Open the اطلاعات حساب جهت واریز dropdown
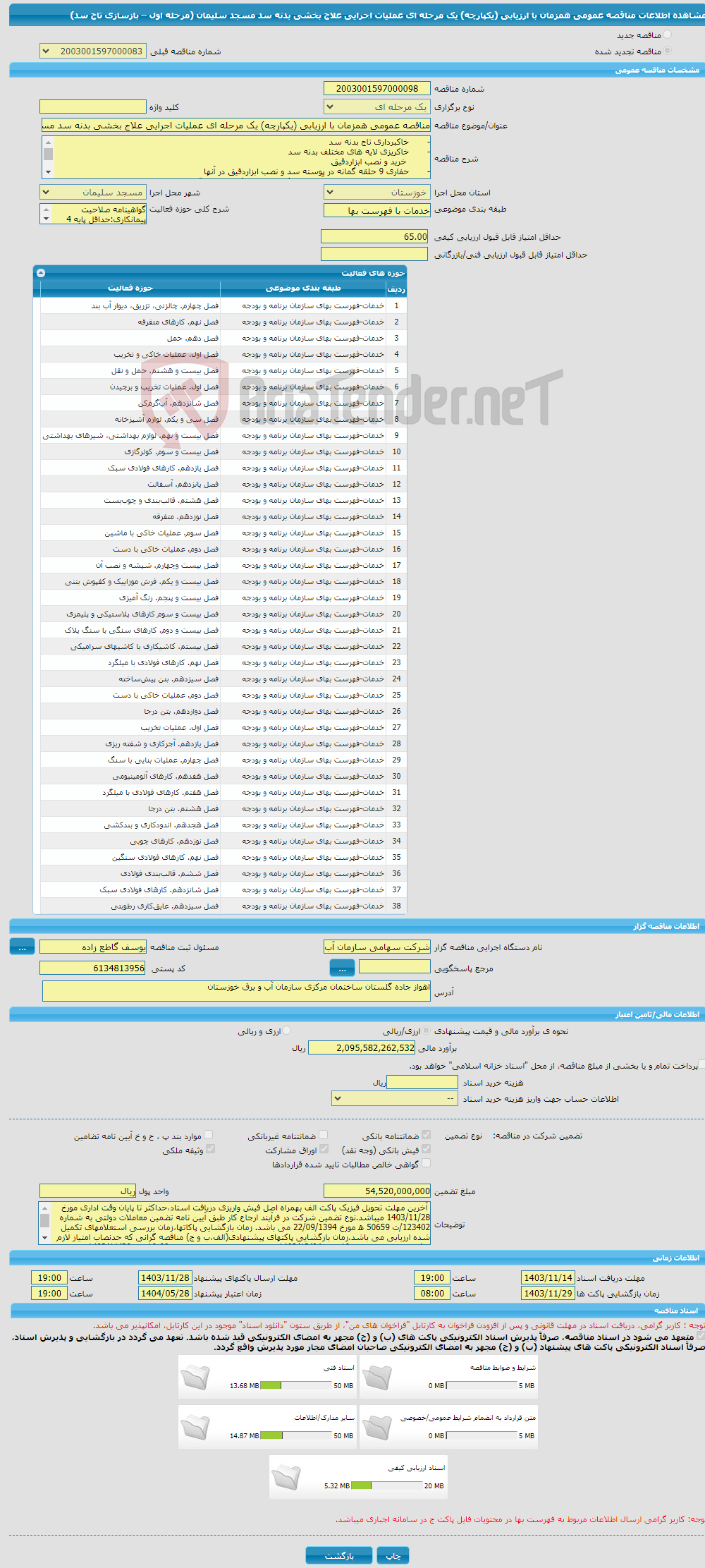Viewport: 705px width, 1568px height. click(395, 1098)
